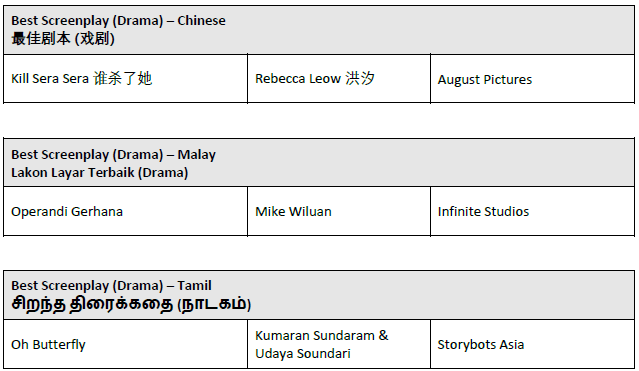Viewport: 639px width, 371px height.
Task: Select the Tamil script heading line
Action: point(131,304)
